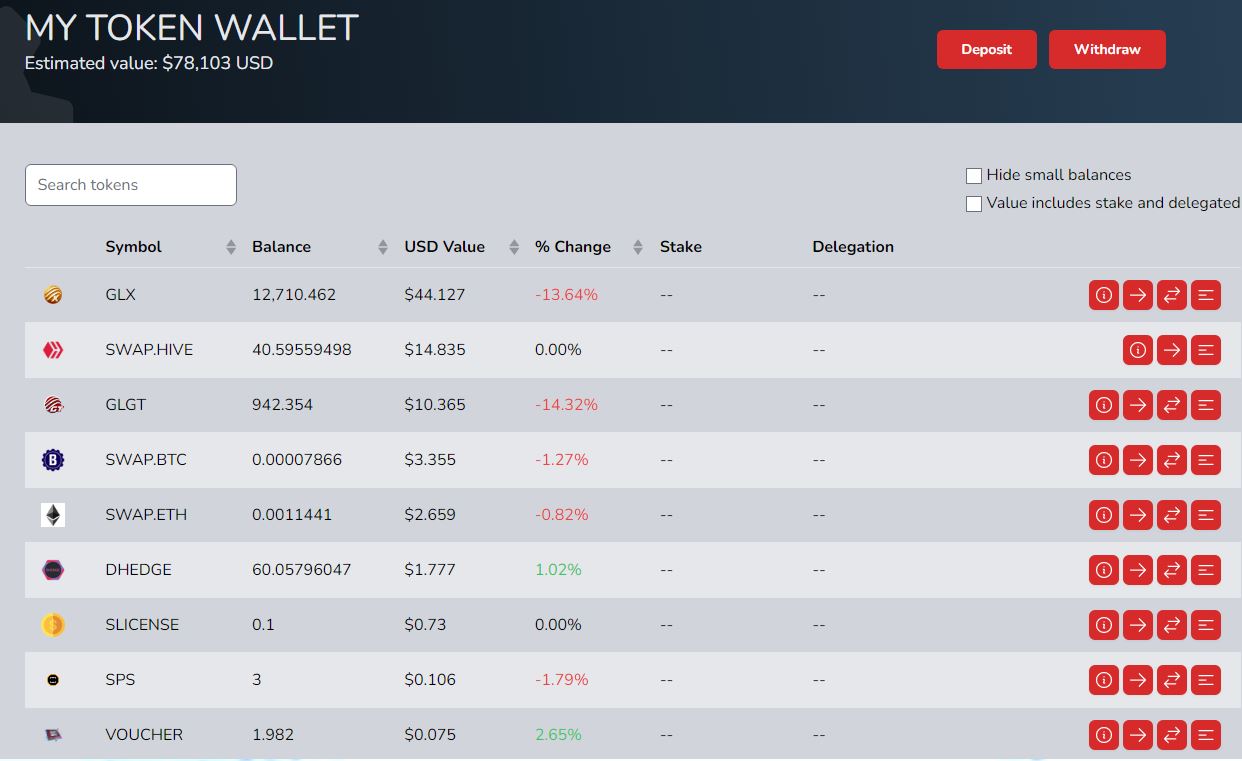This screenshot has width=1242, height=761.
Task: Click the swap arrows icon for SWAP.ETH
Action: pyautogui.click(x=1172, y=515)
